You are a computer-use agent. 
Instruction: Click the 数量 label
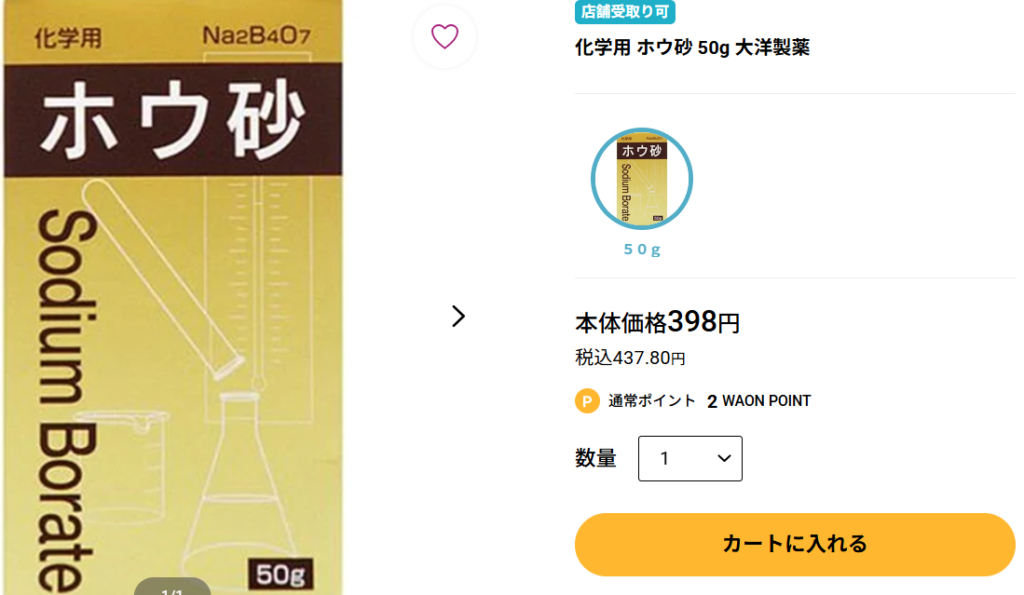point(596,458)
